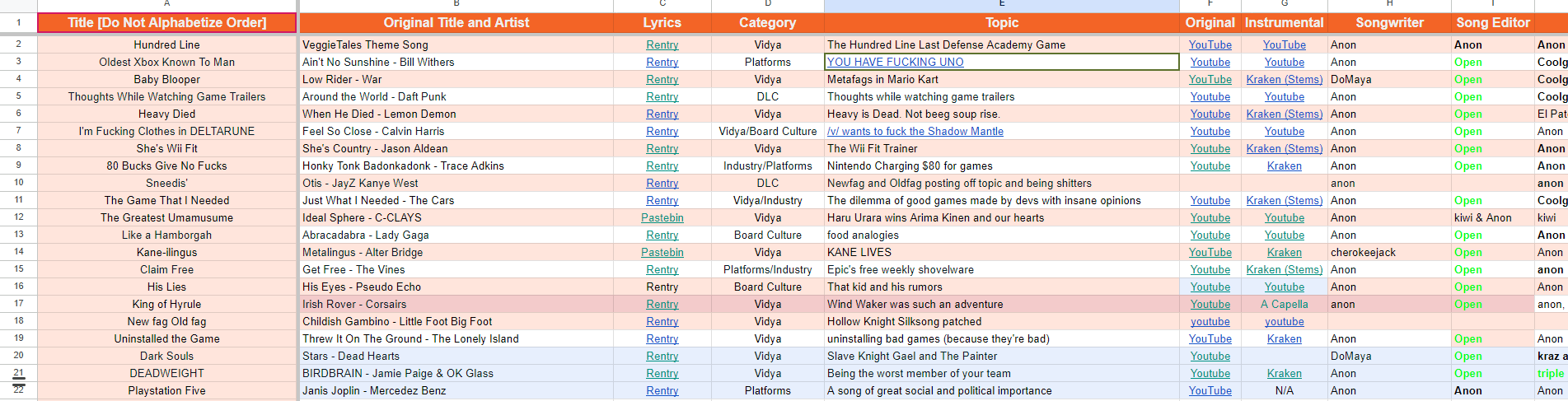This screenshot has width=1568, height=401.
Task: Select cell 'Ain't No Sunshine - Bill Withers'
Action: click(456, 63)
